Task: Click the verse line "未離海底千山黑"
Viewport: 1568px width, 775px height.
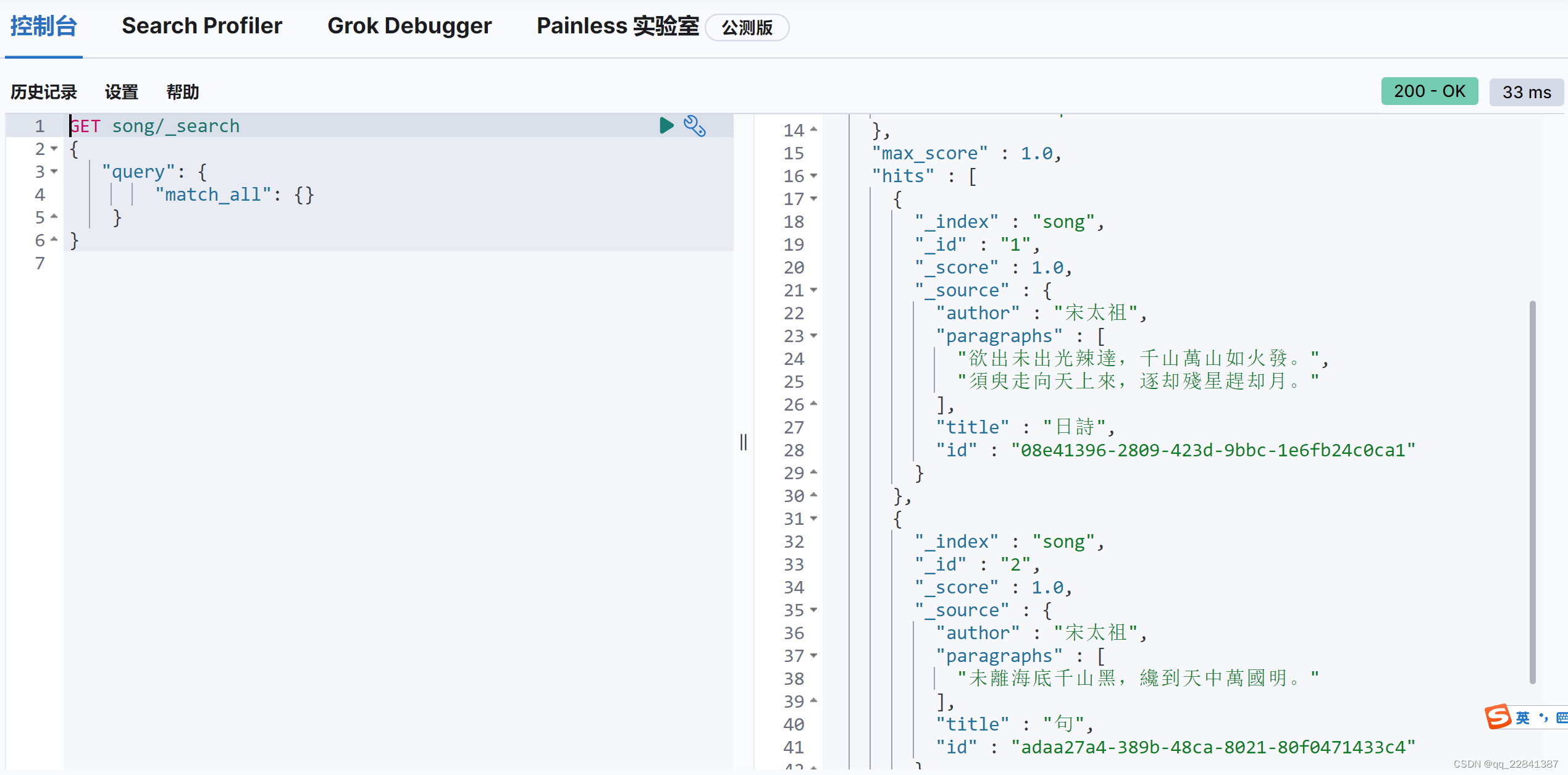Action: pyautogui.click(x=1138, y=679)
